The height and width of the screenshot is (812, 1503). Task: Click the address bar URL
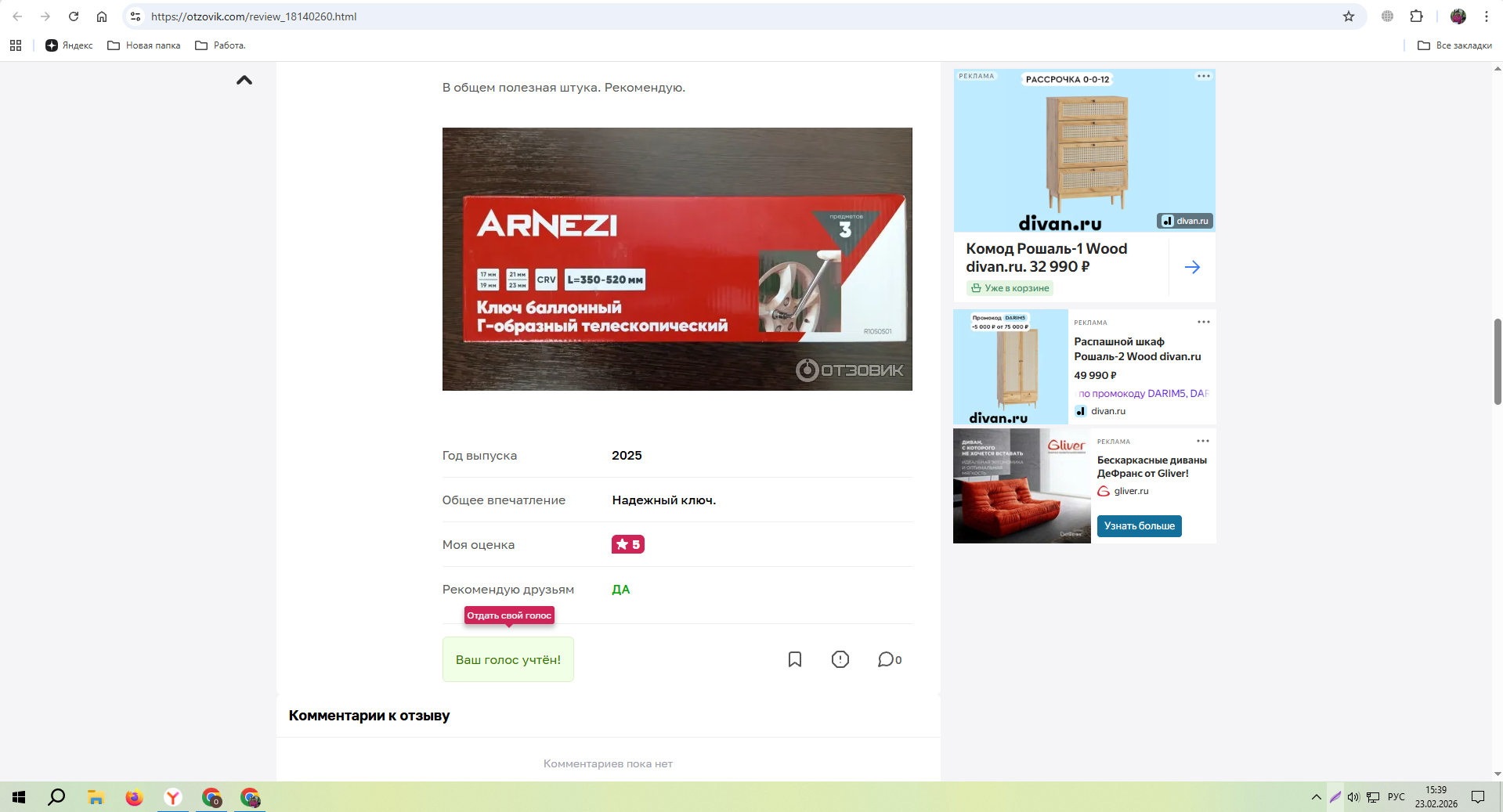point(254,16)
